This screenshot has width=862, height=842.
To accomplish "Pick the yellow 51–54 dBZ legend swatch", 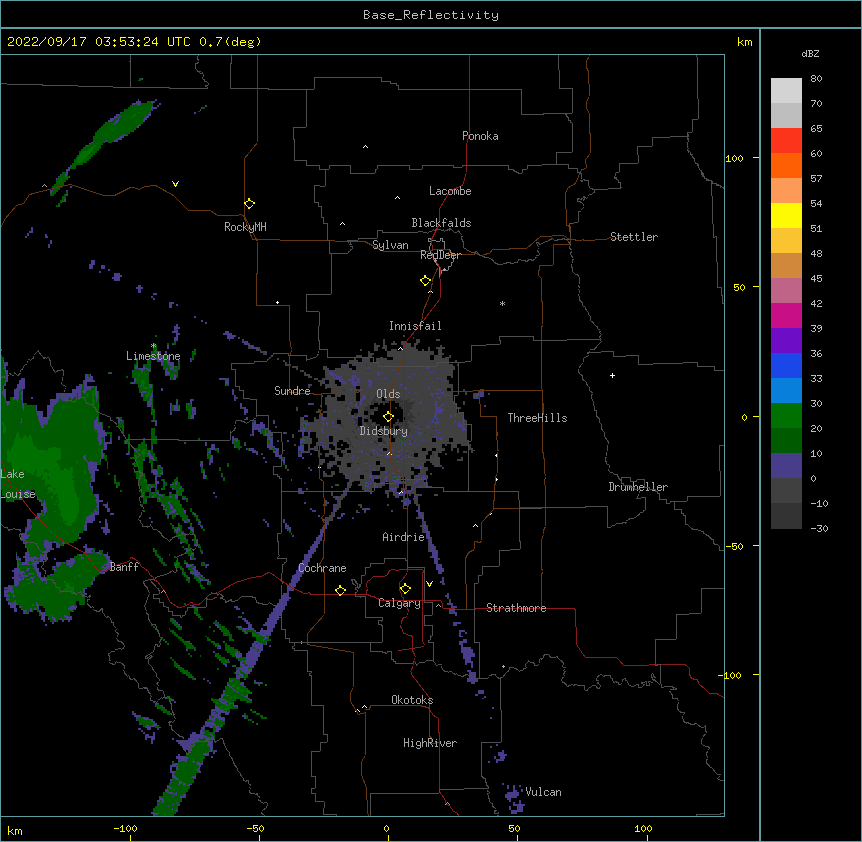I will 786,215.
